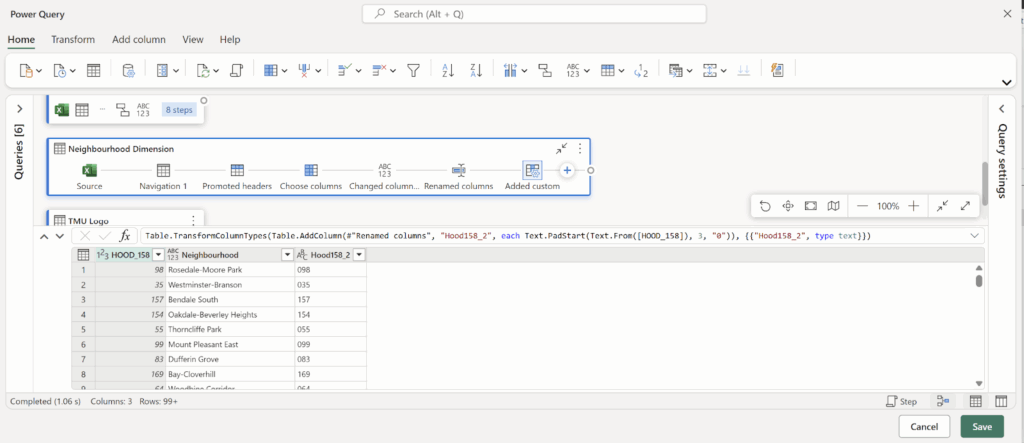This screenshot has height=443, width=1024.
Task: Click the fx formula icon
Action: coord(125,236)
